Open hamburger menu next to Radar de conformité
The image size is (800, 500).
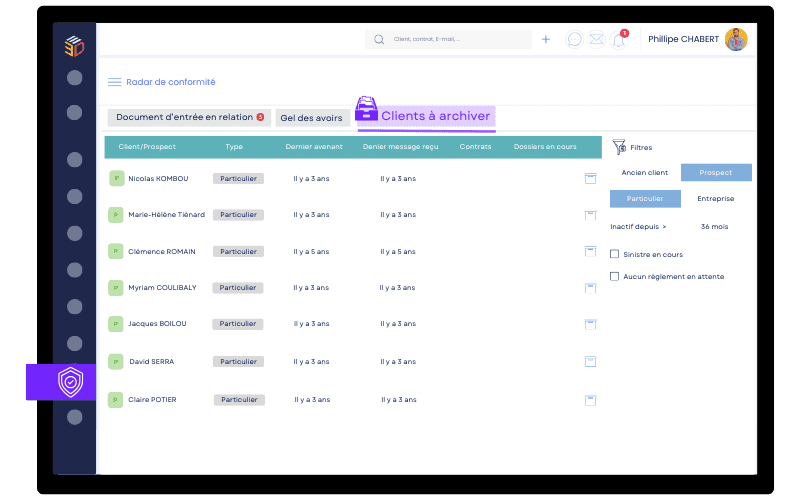[x=115, y=82]
